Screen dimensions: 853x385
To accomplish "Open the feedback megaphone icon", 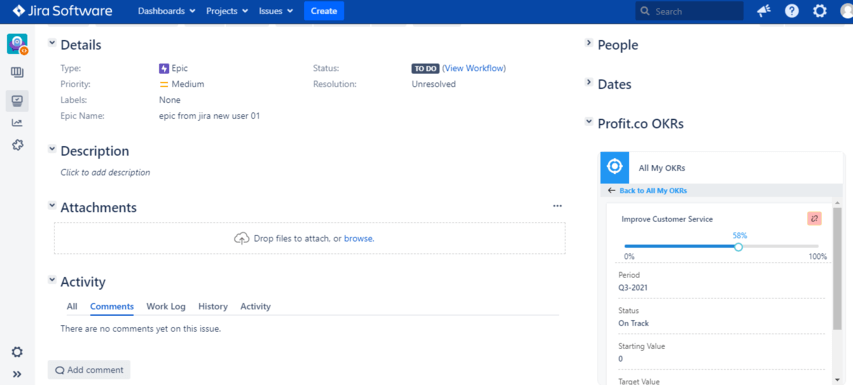I will tap(764, 11).
